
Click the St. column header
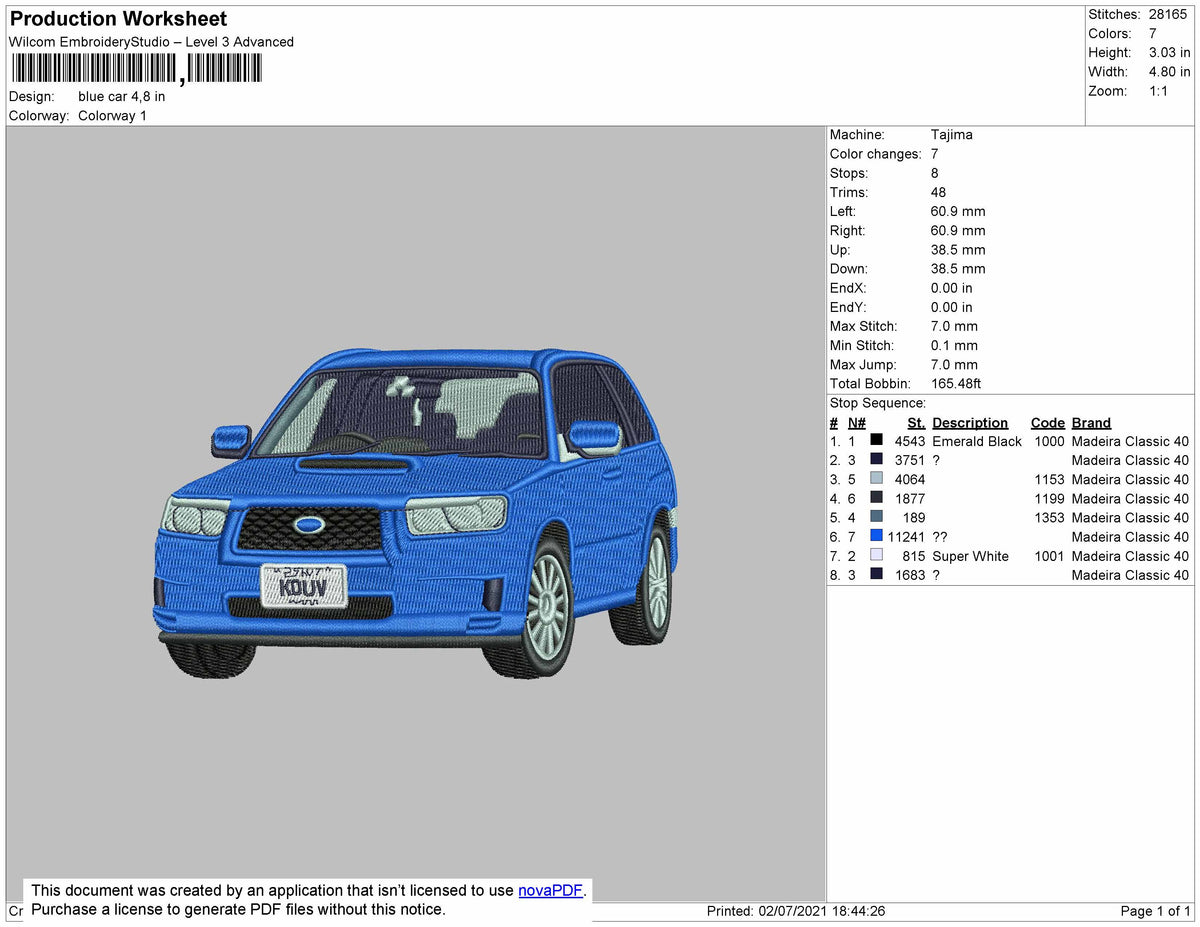pyautogui.click(x=915, y=422)
